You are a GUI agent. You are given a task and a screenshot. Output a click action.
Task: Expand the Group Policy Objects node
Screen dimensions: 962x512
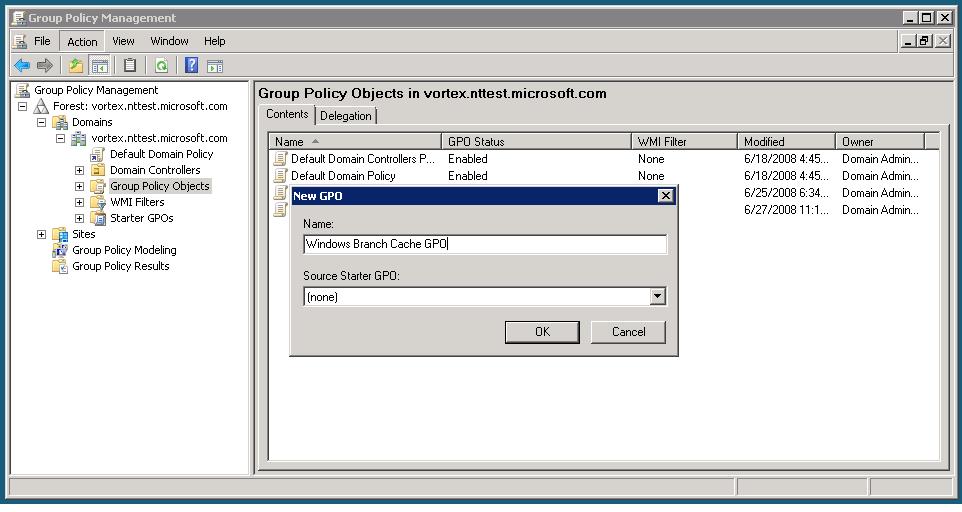[x=80, y=186]
